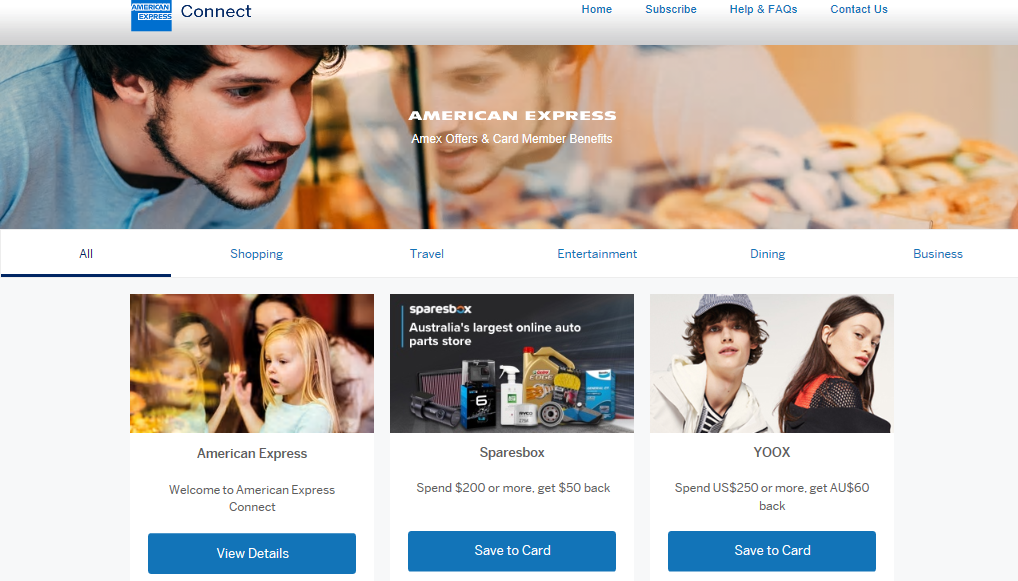
Task: Click the American Express logo icon
Action: point(151,15)
